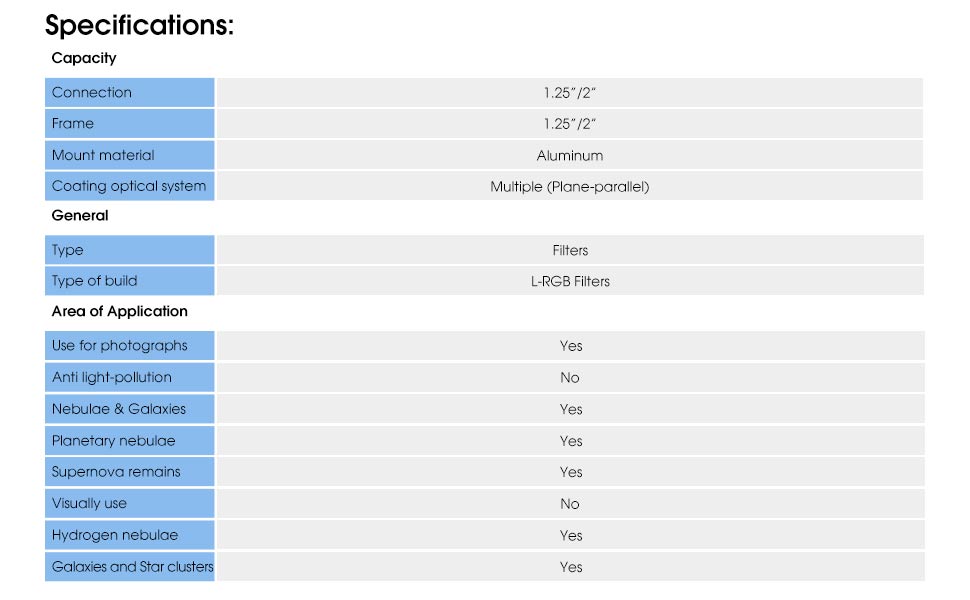Click the Type of build label

(x=95, y=281)
